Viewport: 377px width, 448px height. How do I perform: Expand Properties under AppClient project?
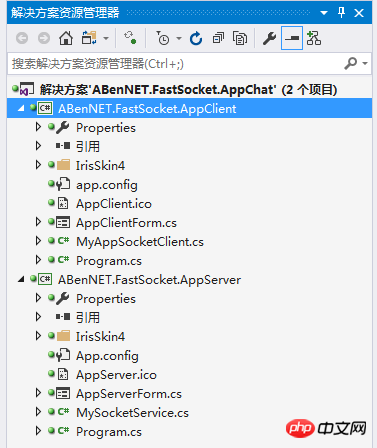(38, 127)
